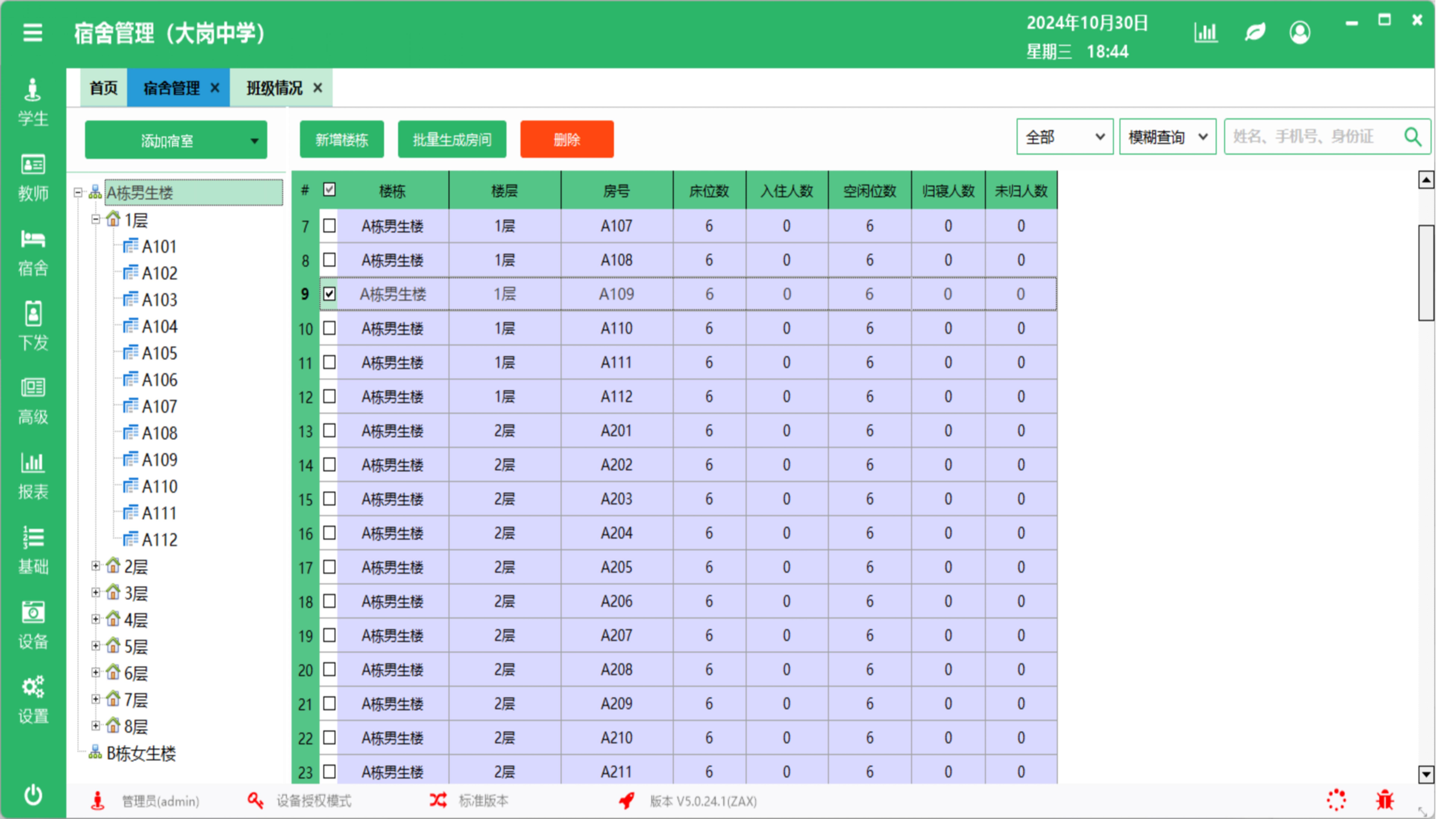Switch to the 首页 tab
Screen dimensions: 1456x819
[x=104, y=88]
